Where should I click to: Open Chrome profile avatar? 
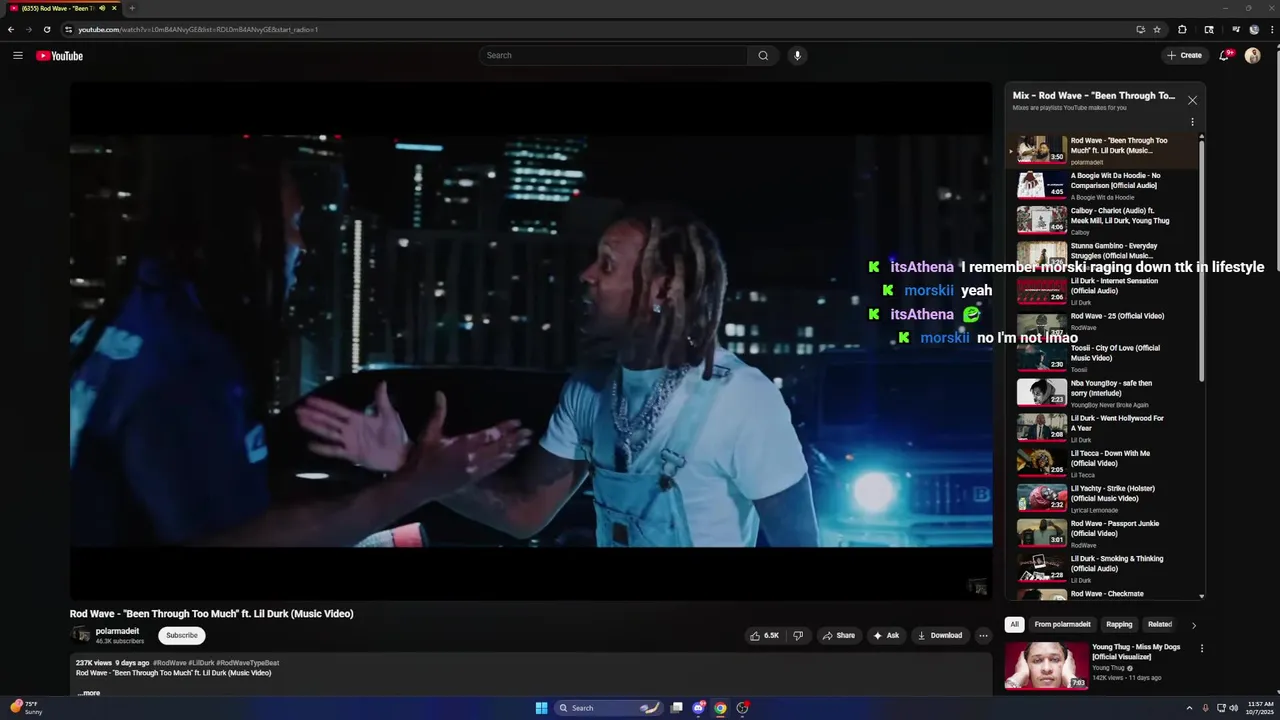[x=1253, y=29]
